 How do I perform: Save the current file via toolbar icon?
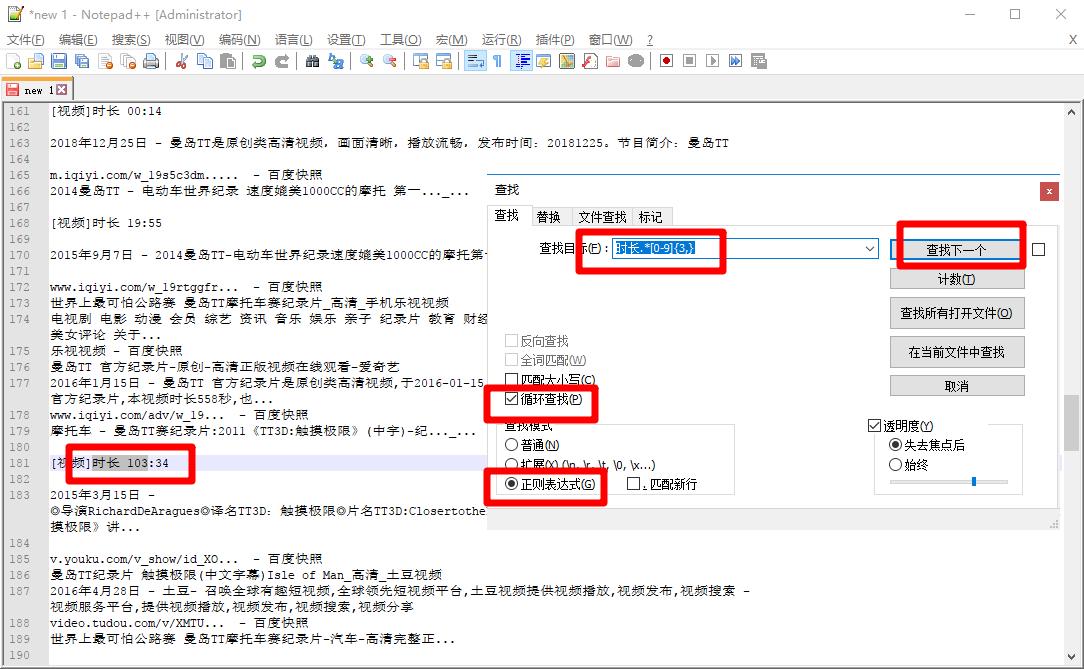[60, 61]
